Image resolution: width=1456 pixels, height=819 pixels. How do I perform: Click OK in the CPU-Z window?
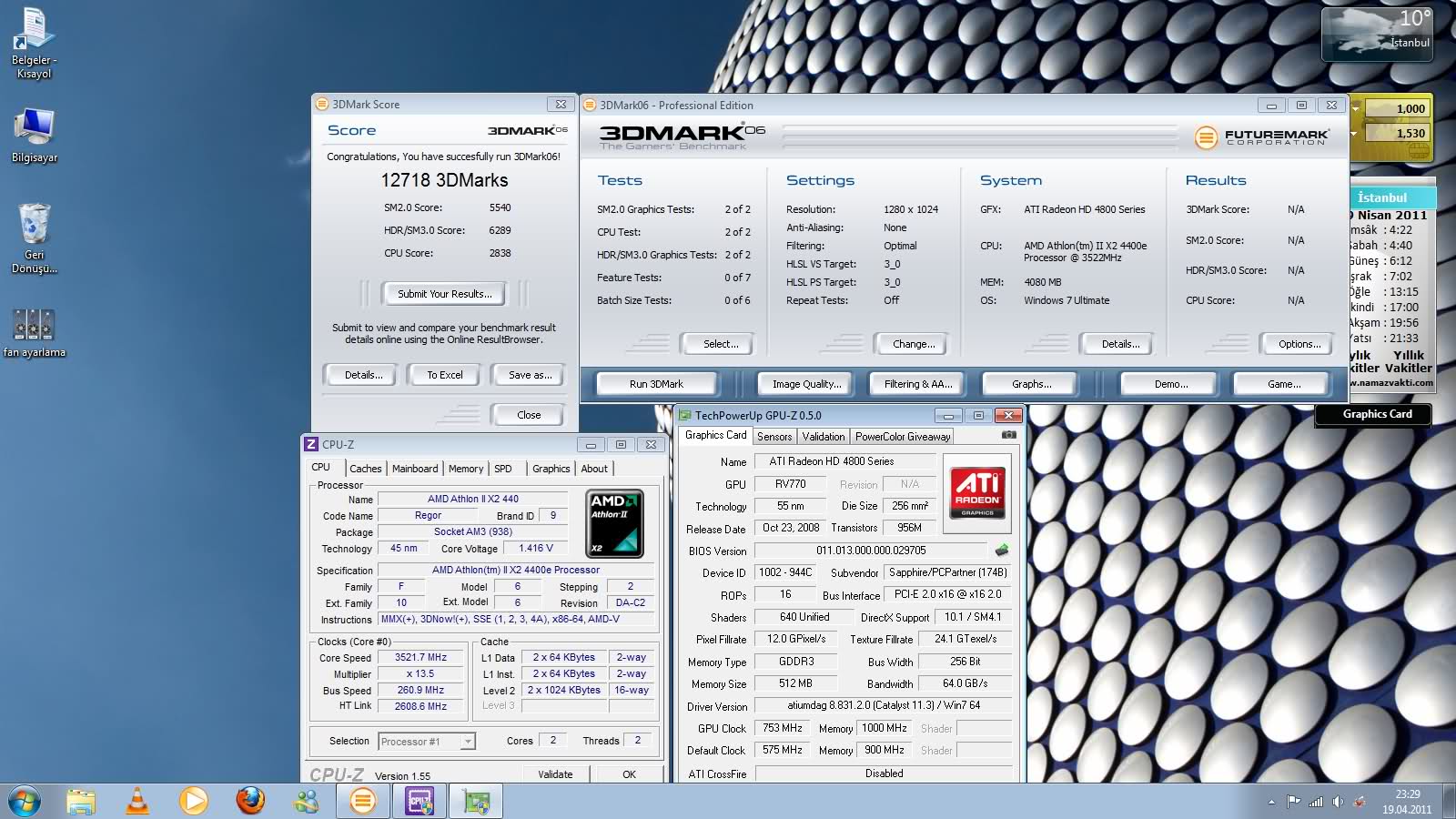pyautogui.click(x=629, y=774)
